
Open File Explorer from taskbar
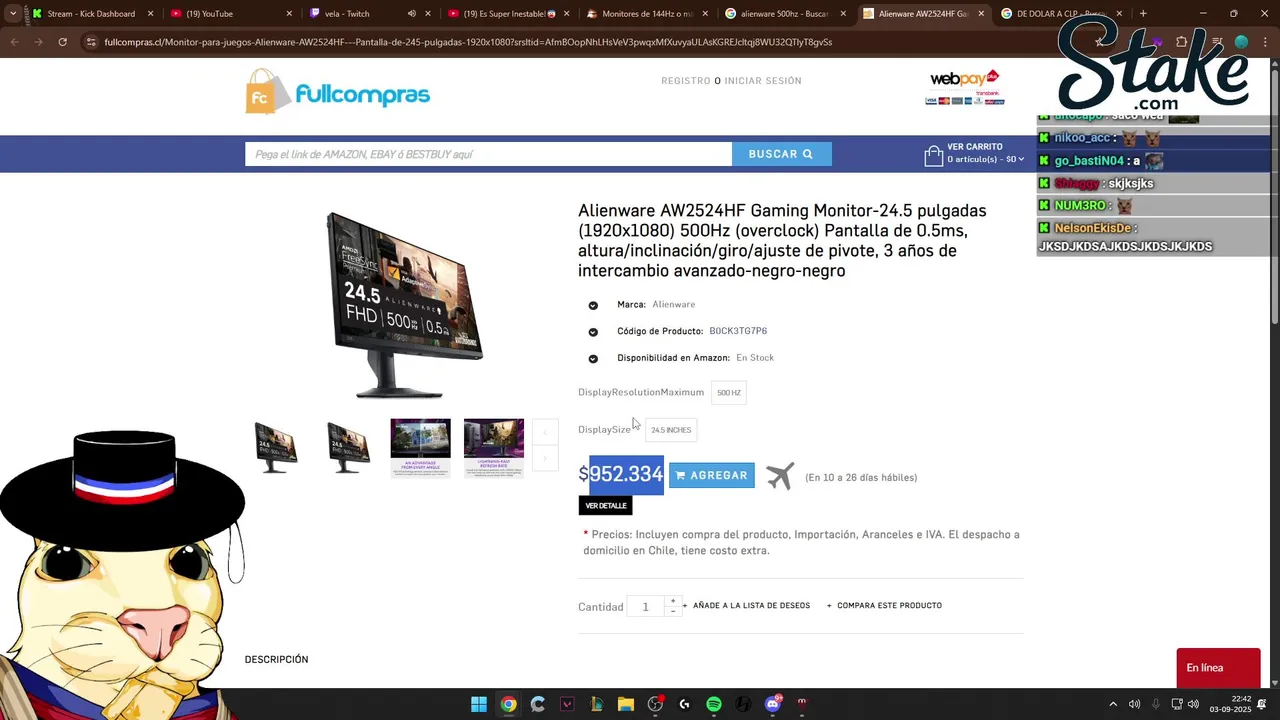click(626, 704)
